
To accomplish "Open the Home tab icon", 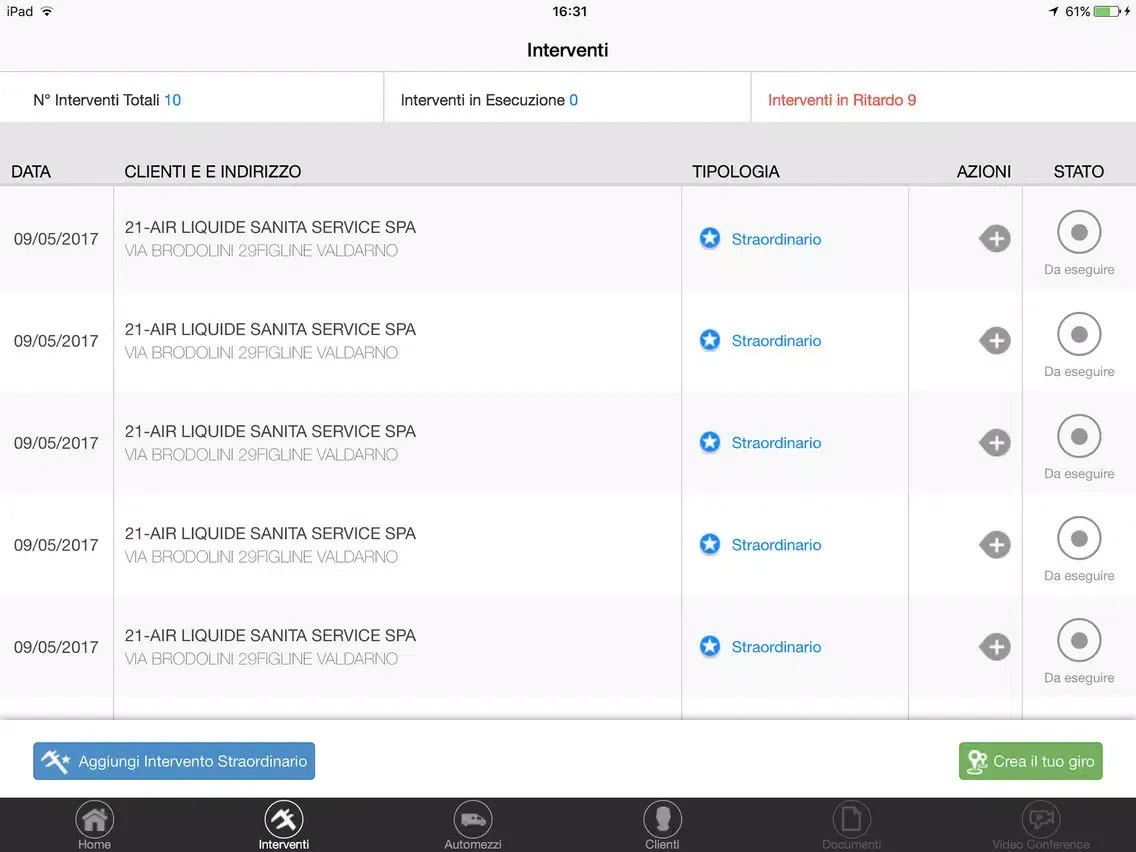I will pos(94,820).
